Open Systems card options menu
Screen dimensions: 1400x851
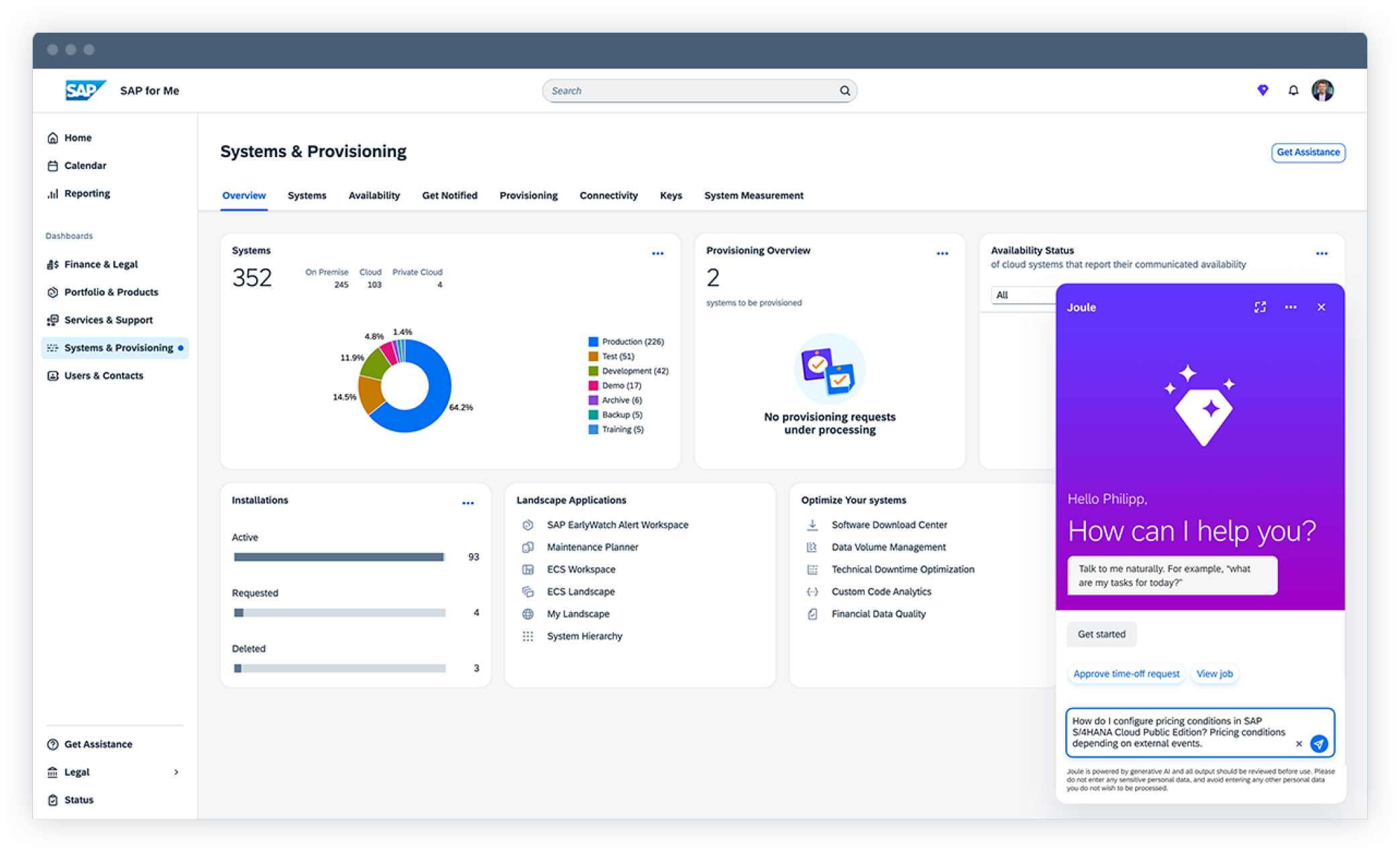click(x=657, y=254)
